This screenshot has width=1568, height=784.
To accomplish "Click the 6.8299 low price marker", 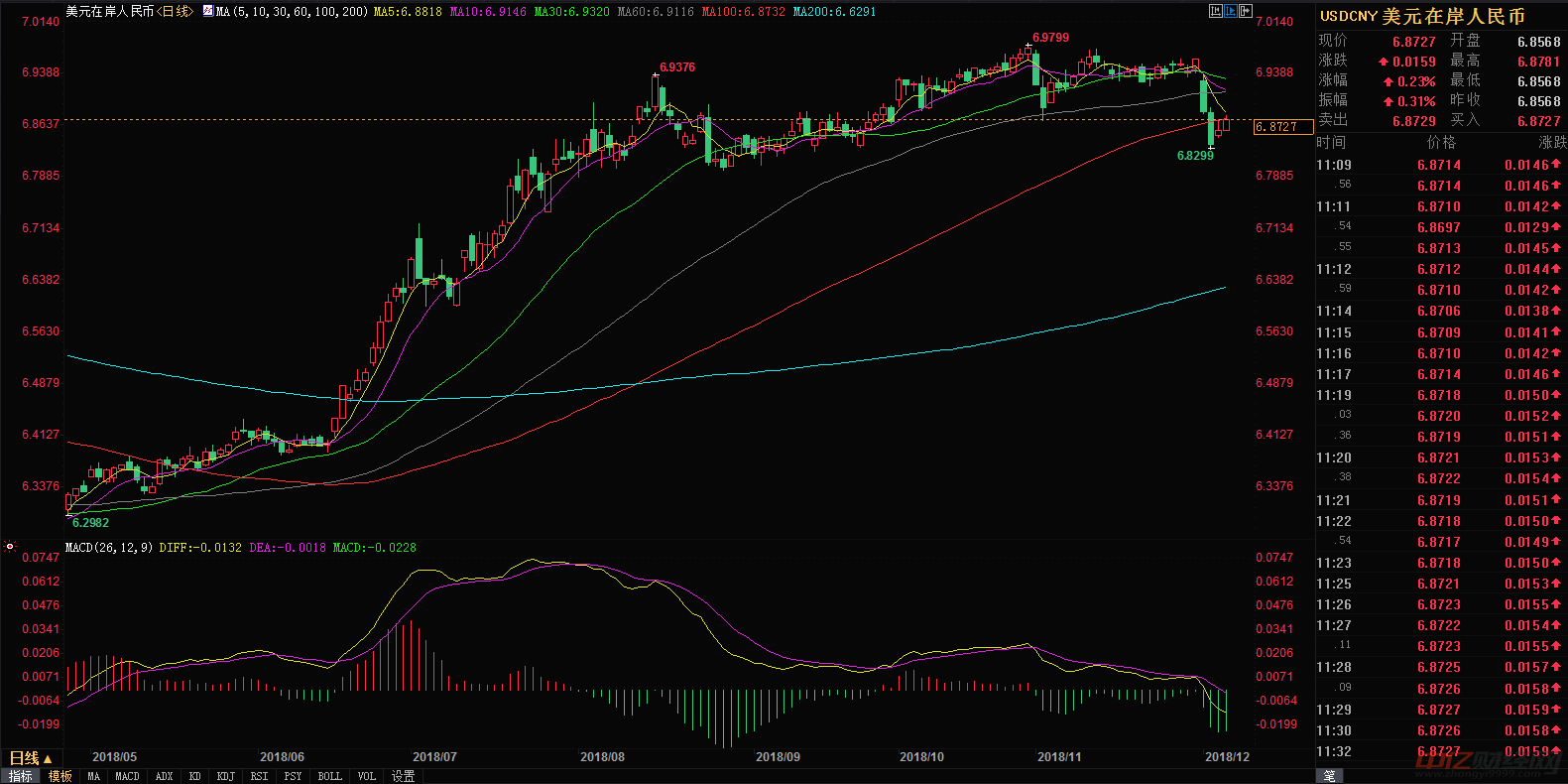I will [x=1195, y=156].
